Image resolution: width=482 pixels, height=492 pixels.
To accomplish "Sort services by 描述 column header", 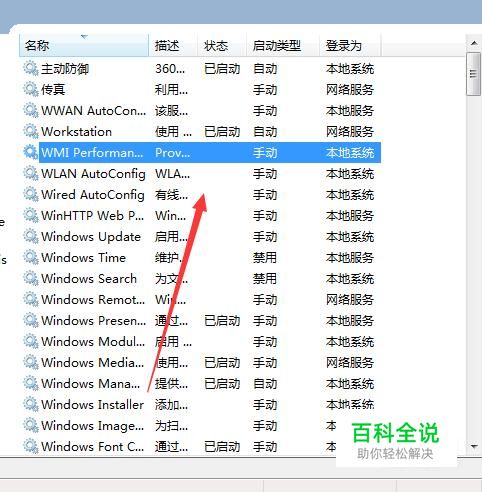I will 173,45.
